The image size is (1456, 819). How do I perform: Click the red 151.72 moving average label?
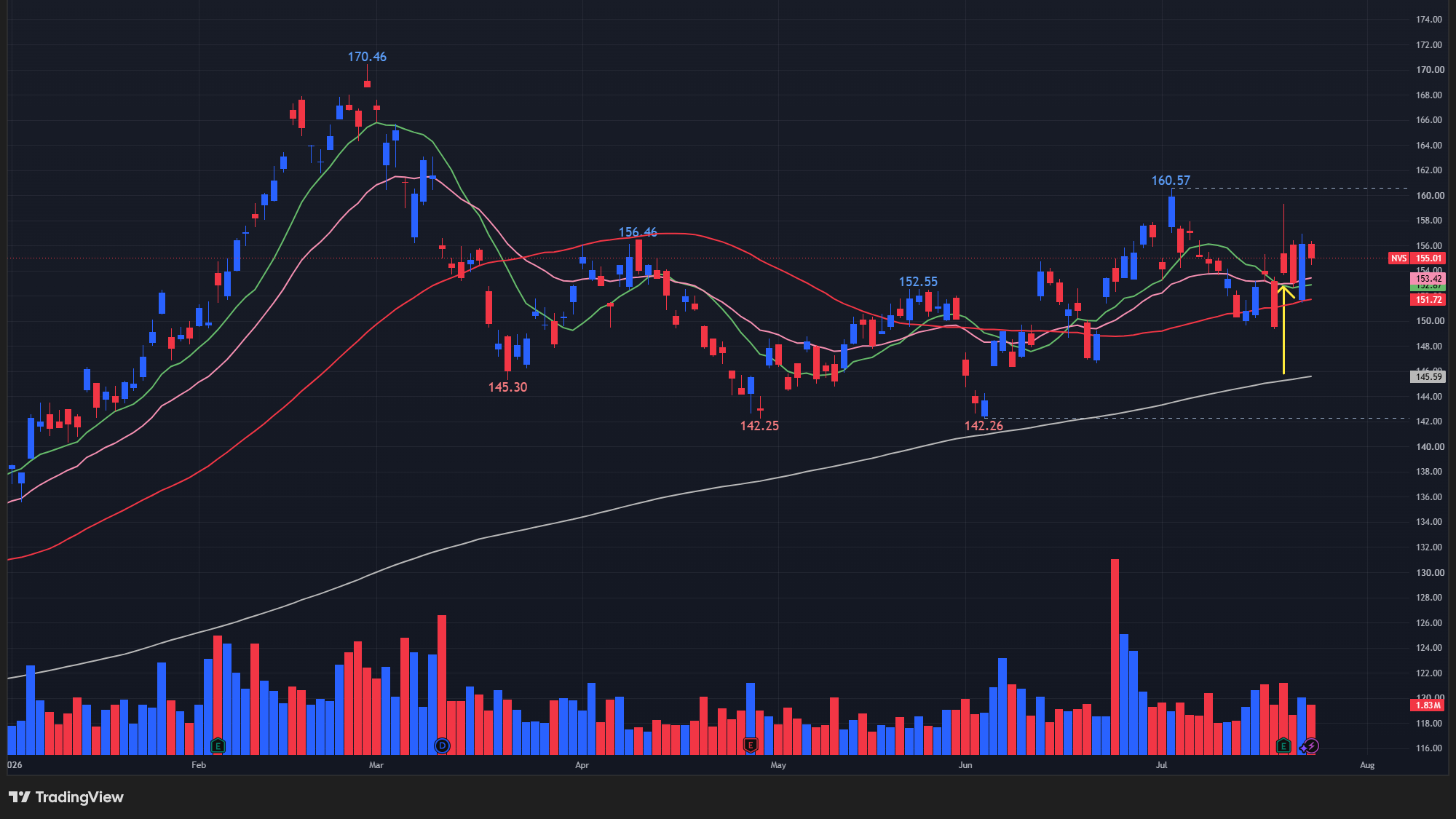point(1428,300)
